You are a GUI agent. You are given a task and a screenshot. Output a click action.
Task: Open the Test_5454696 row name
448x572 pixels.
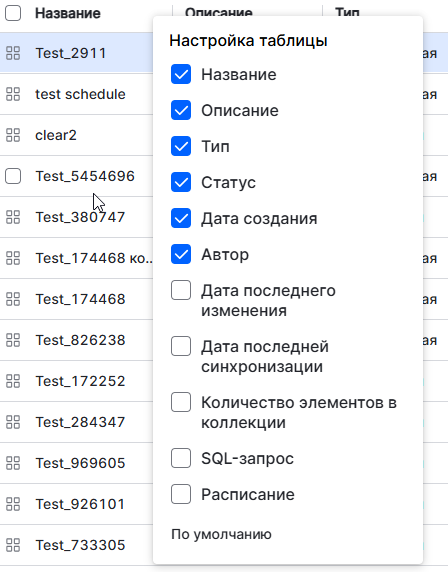[85, 176]
